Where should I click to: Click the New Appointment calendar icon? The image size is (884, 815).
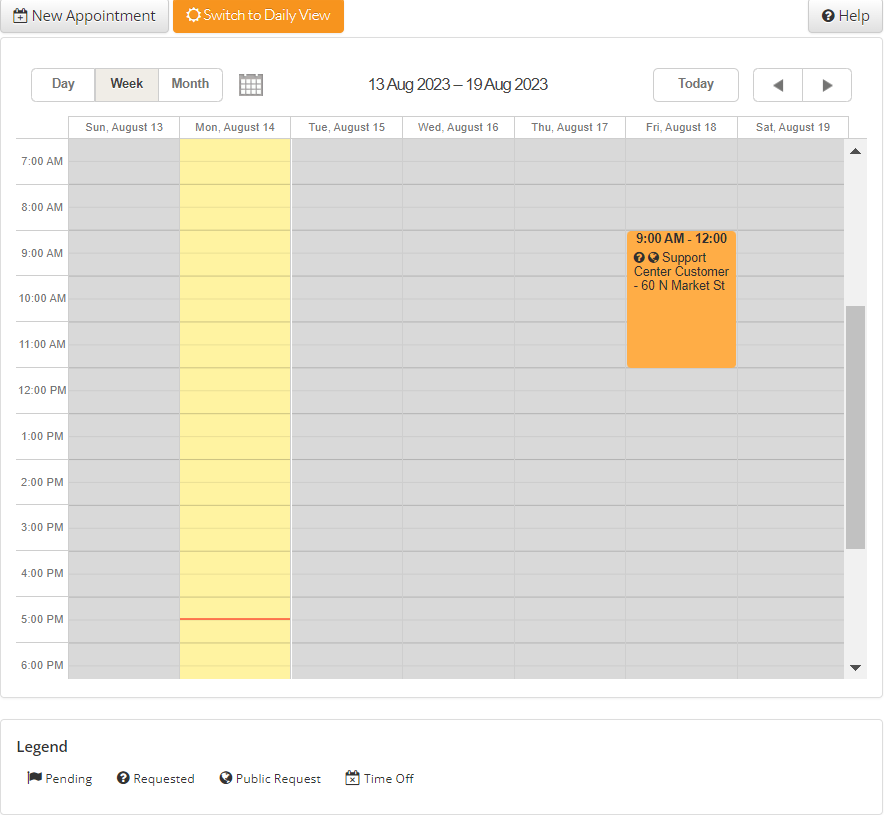click(20, 16)
